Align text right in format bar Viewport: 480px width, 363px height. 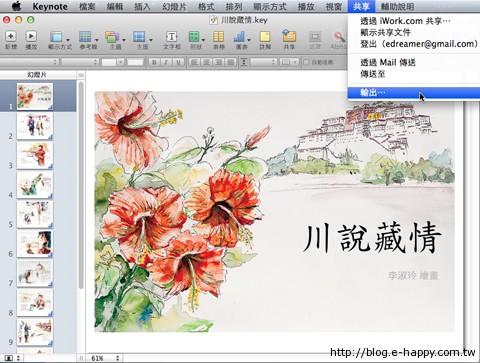[x=218, y=62]
